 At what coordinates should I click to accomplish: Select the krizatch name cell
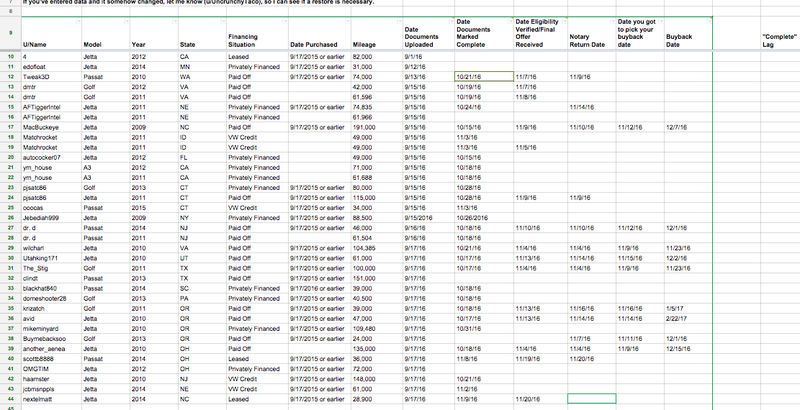tap(51, 309)
